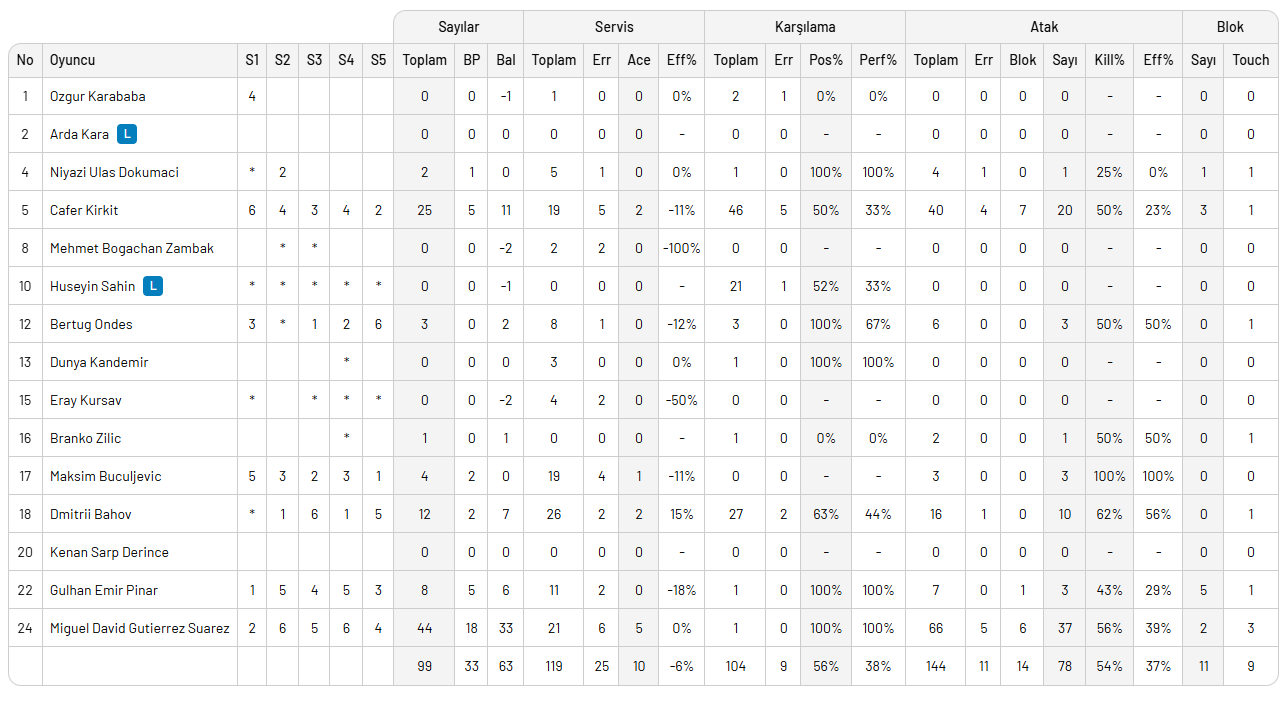
Task: Click the libero badge beside Arda Kara
Action: (x=126, y=134)
